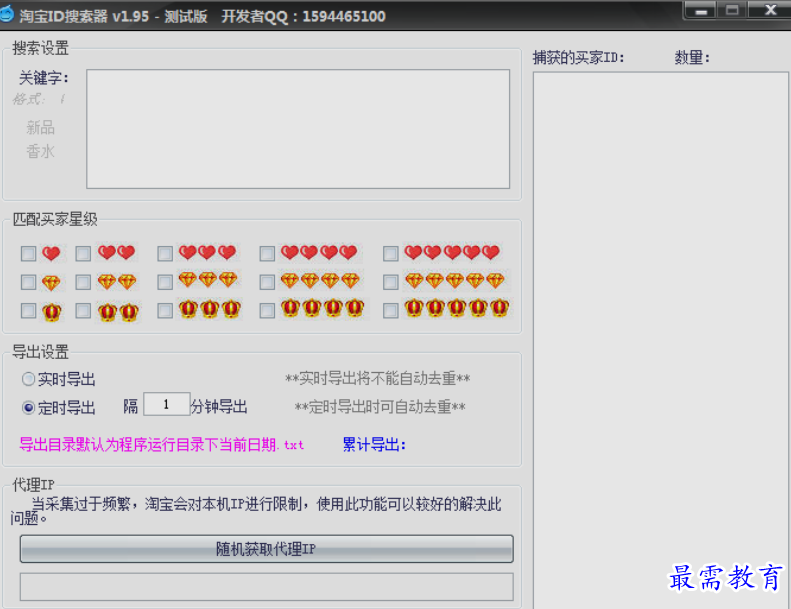Tick the two-hearts buyer level checkbox

coord(83,253)
